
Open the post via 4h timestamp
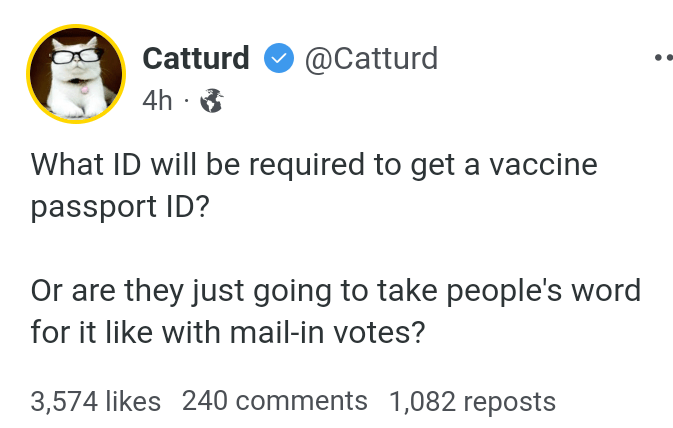(x=158, y=101)
